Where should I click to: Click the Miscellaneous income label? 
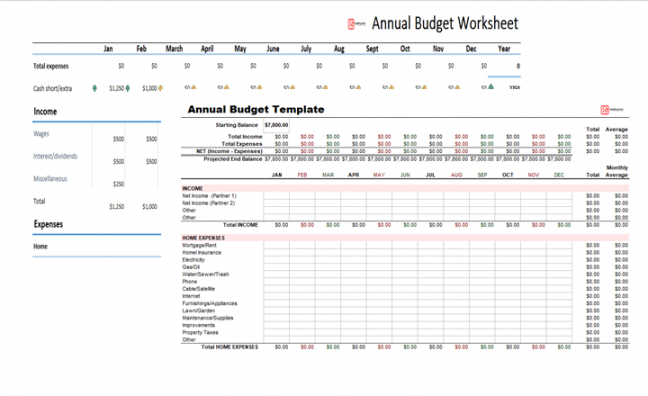tap(50, 179)
